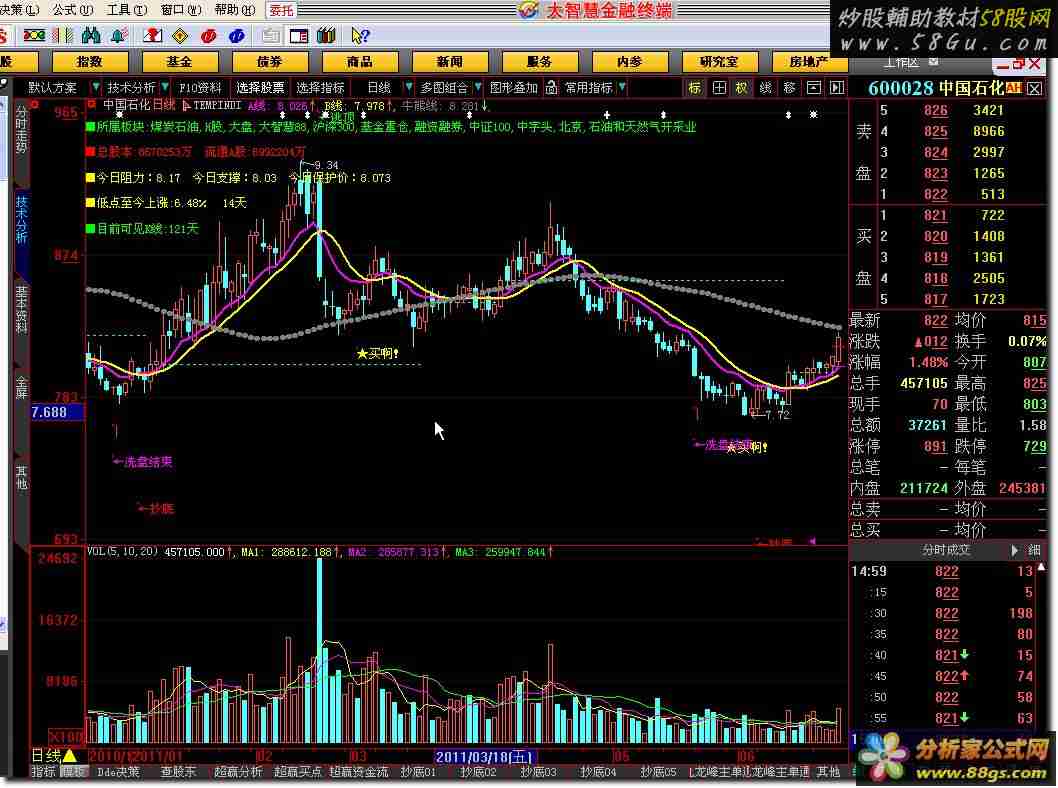Toggle the 细 detail button in trades panel
1058x788 pixels.
1034,551
